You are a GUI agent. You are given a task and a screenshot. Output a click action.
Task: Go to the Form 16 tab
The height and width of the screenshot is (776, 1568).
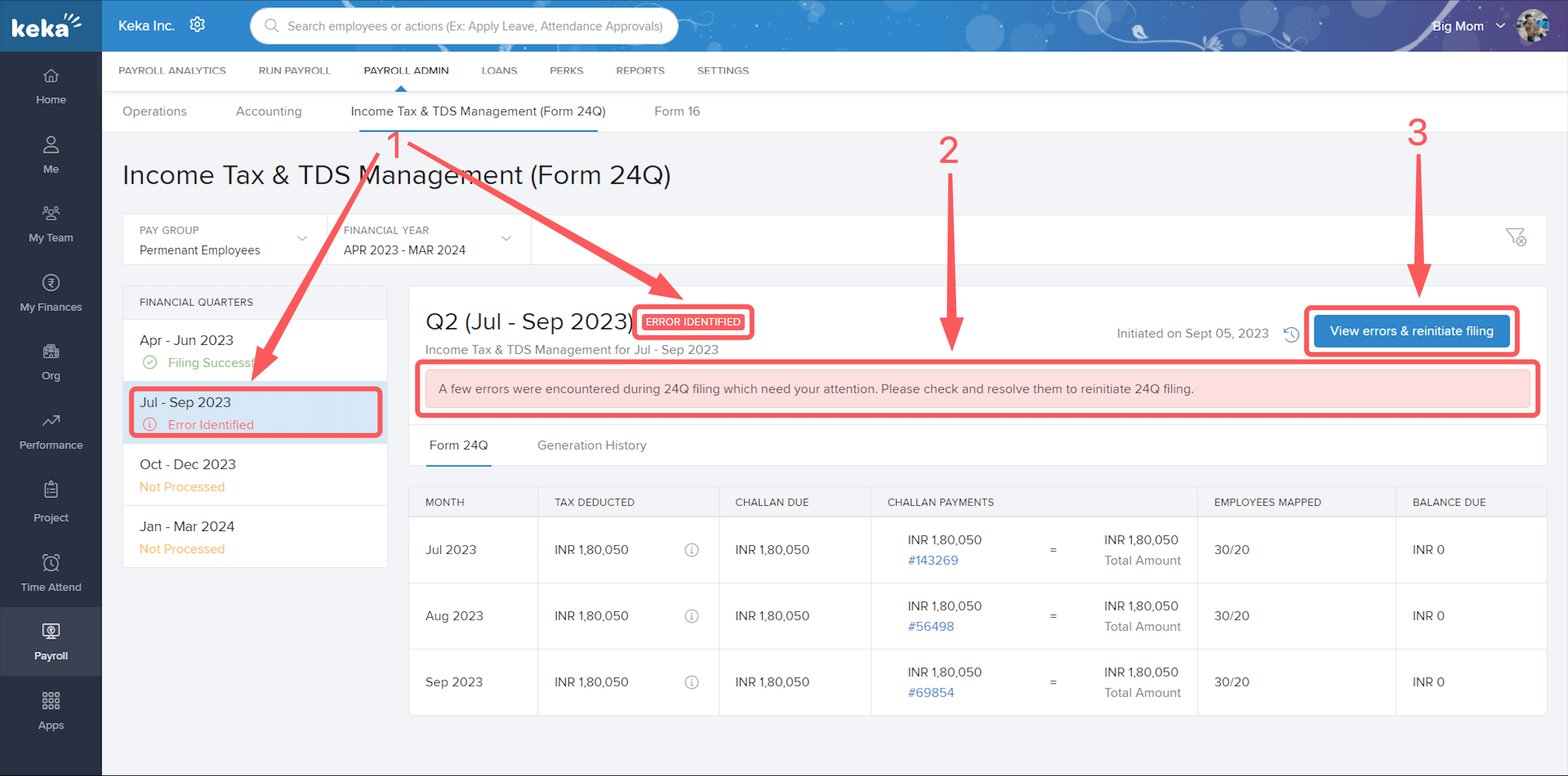click(x=677, y=111)
